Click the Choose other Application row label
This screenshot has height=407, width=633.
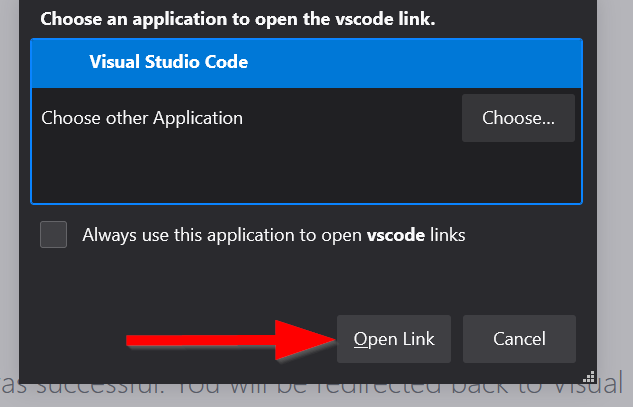(142, 118)
